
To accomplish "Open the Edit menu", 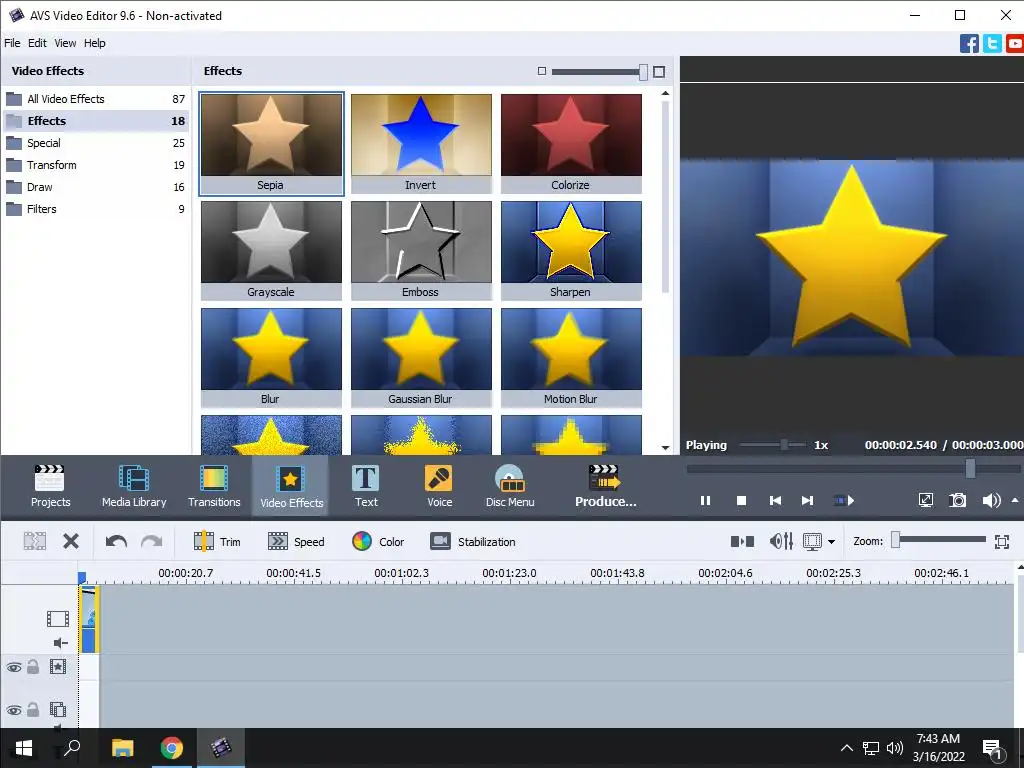I will 37,43.
